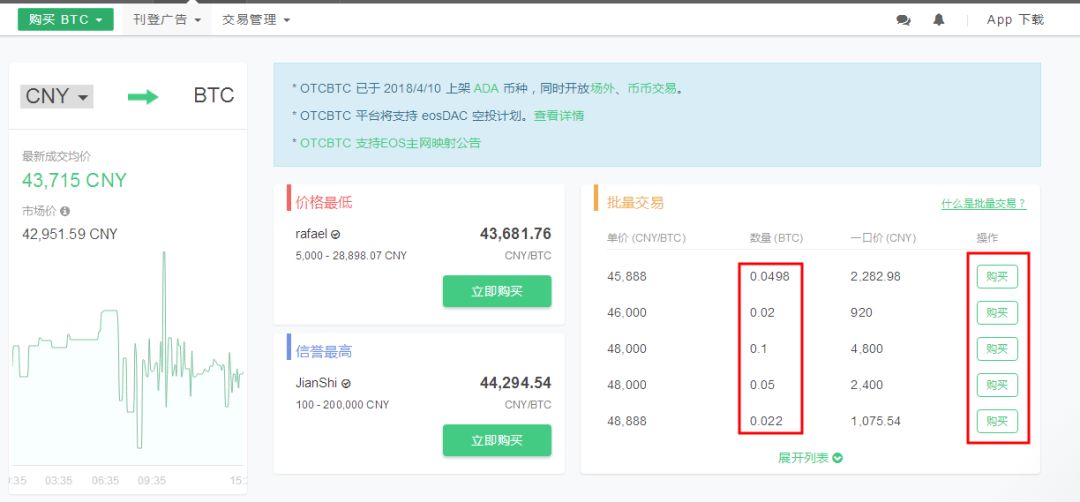This screenshot has height=502, width=1080.
Task: Click verified badge beside JianShi
Action: tap(346, 383)
